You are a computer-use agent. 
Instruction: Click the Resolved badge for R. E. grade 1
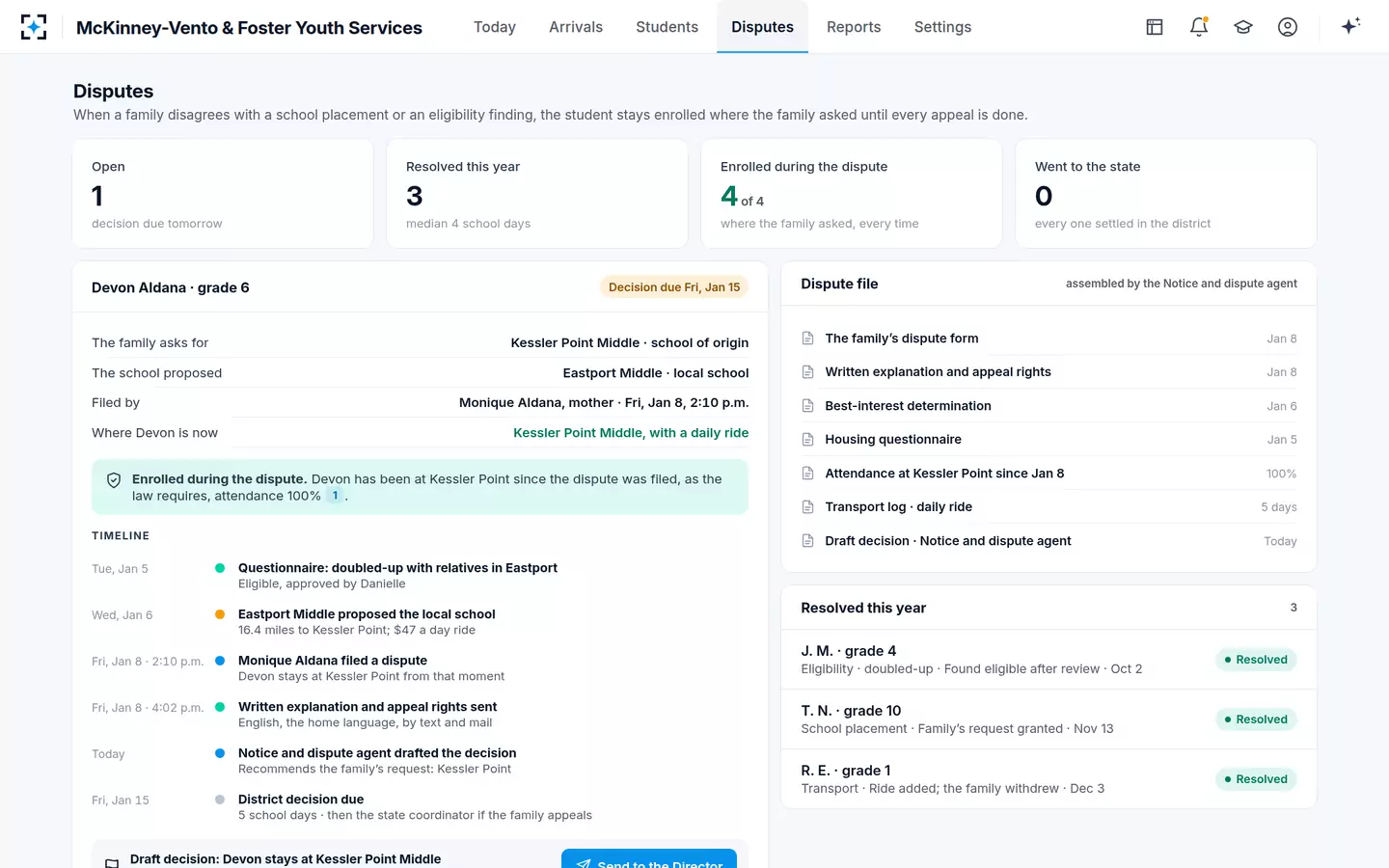point(1256,779)
